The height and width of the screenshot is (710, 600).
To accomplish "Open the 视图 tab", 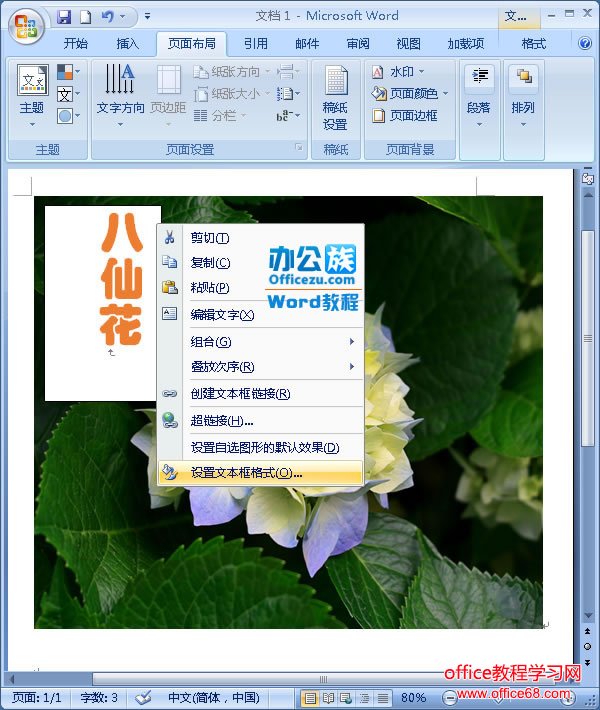I will point(408,43).
